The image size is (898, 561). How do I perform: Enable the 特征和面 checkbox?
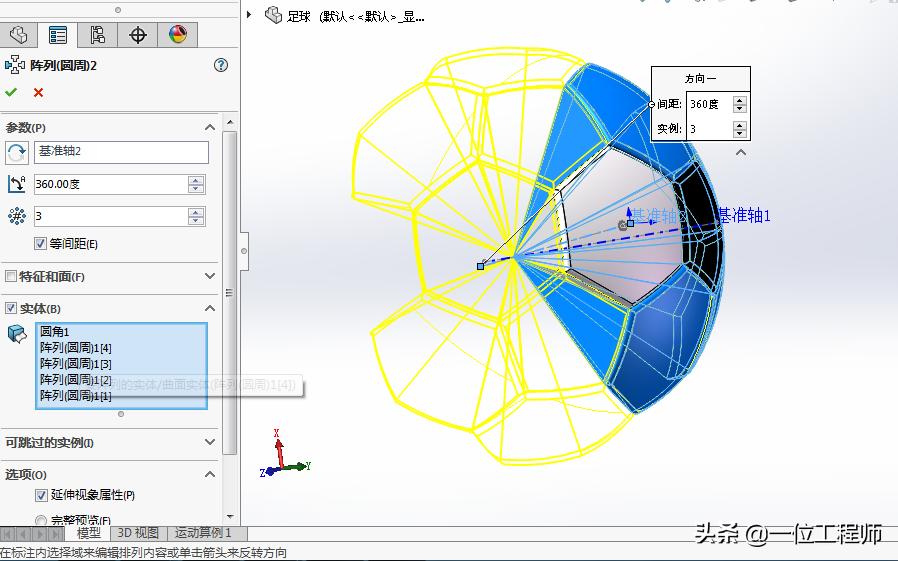[11, 277]
